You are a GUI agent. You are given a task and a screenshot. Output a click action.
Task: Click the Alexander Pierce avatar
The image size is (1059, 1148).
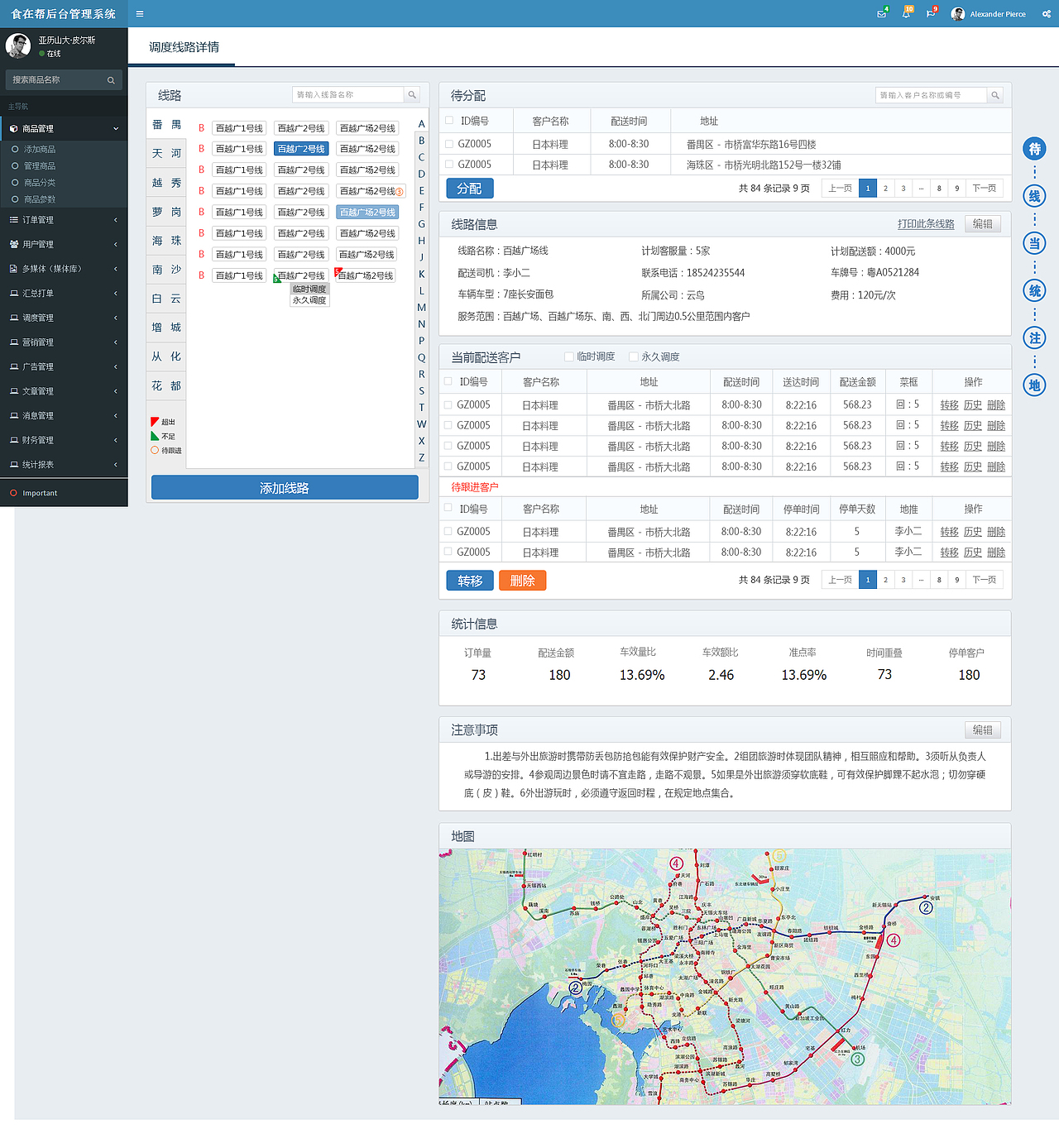click(x=958, y=14)
